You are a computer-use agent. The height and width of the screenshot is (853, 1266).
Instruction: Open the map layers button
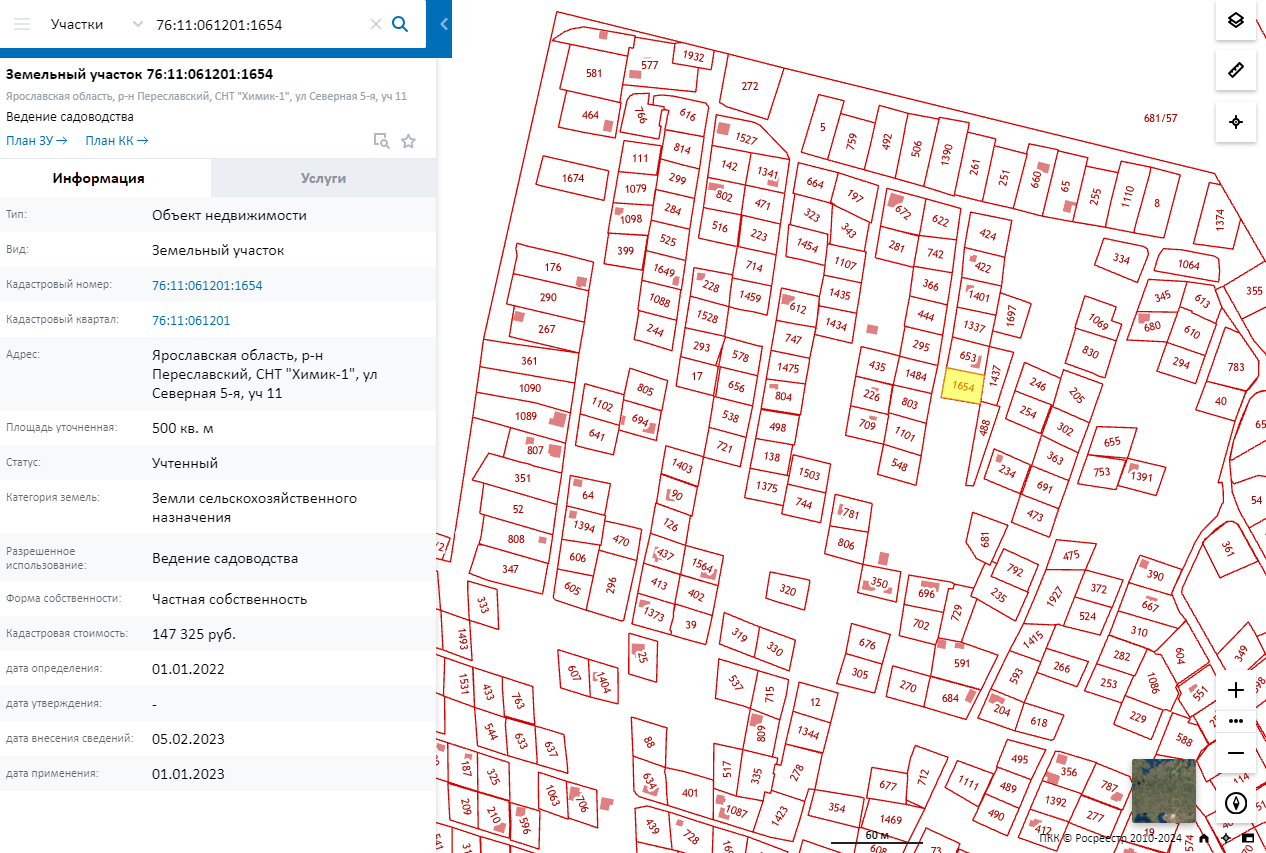(1235, 20)
